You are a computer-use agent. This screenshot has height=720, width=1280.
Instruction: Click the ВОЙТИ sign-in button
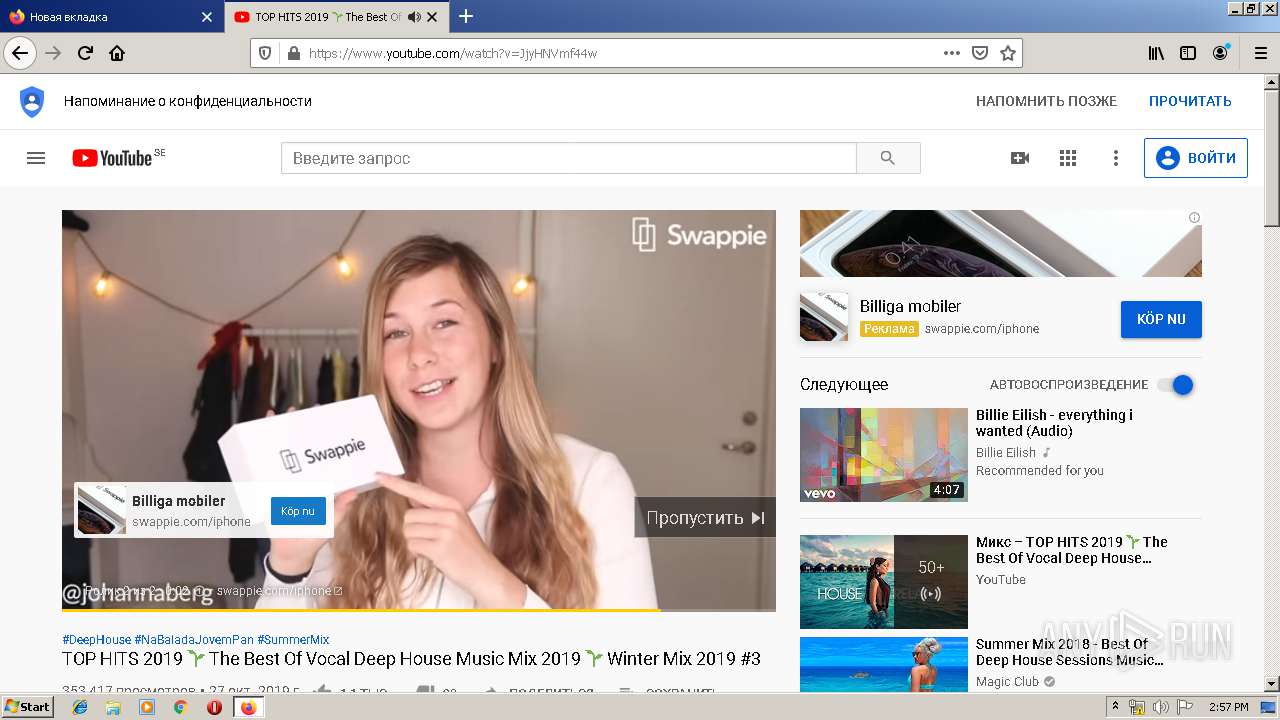[1196, 158]
